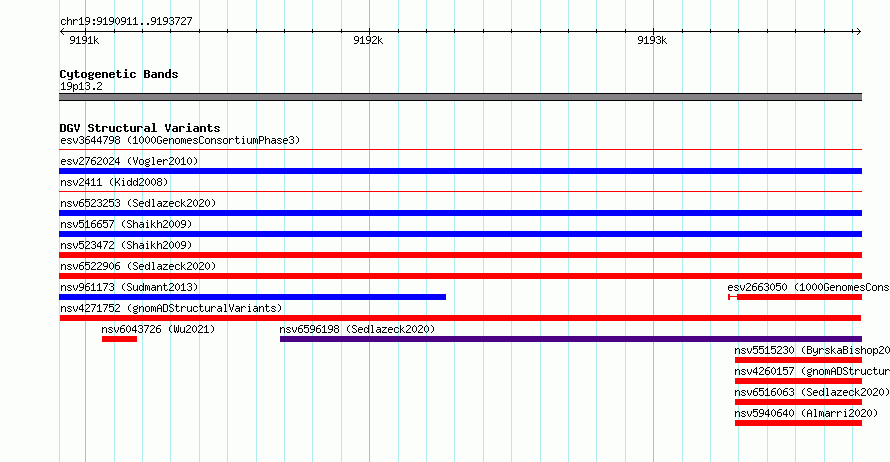Click the red bar of nsv5940640
The image size is (890, 462).
point(798,423)
